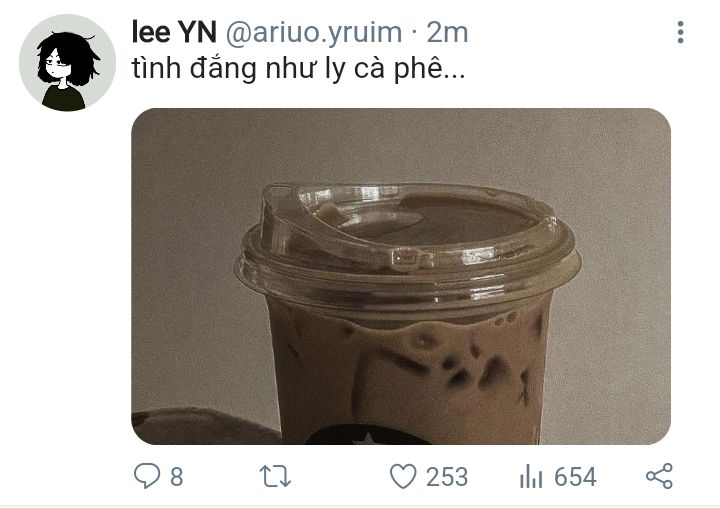720x508 pixels.
Task: Click the plastic lid in the photo
Action: (x=408, y=248)
